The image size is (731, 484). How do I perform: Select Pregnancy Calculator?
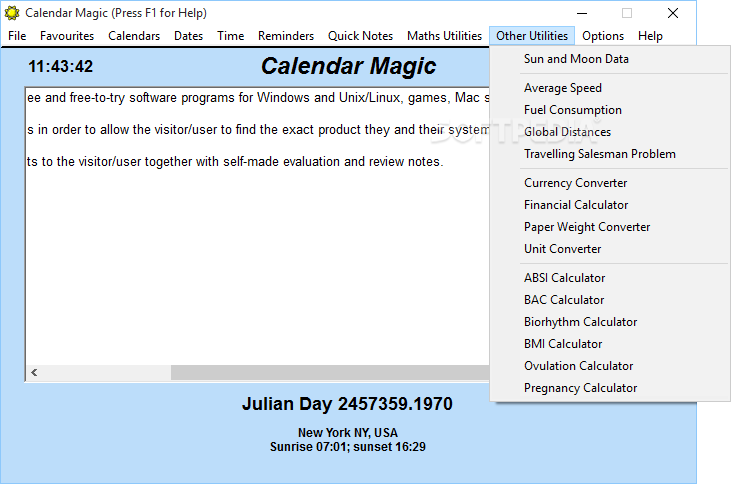(x=610, y=387)
